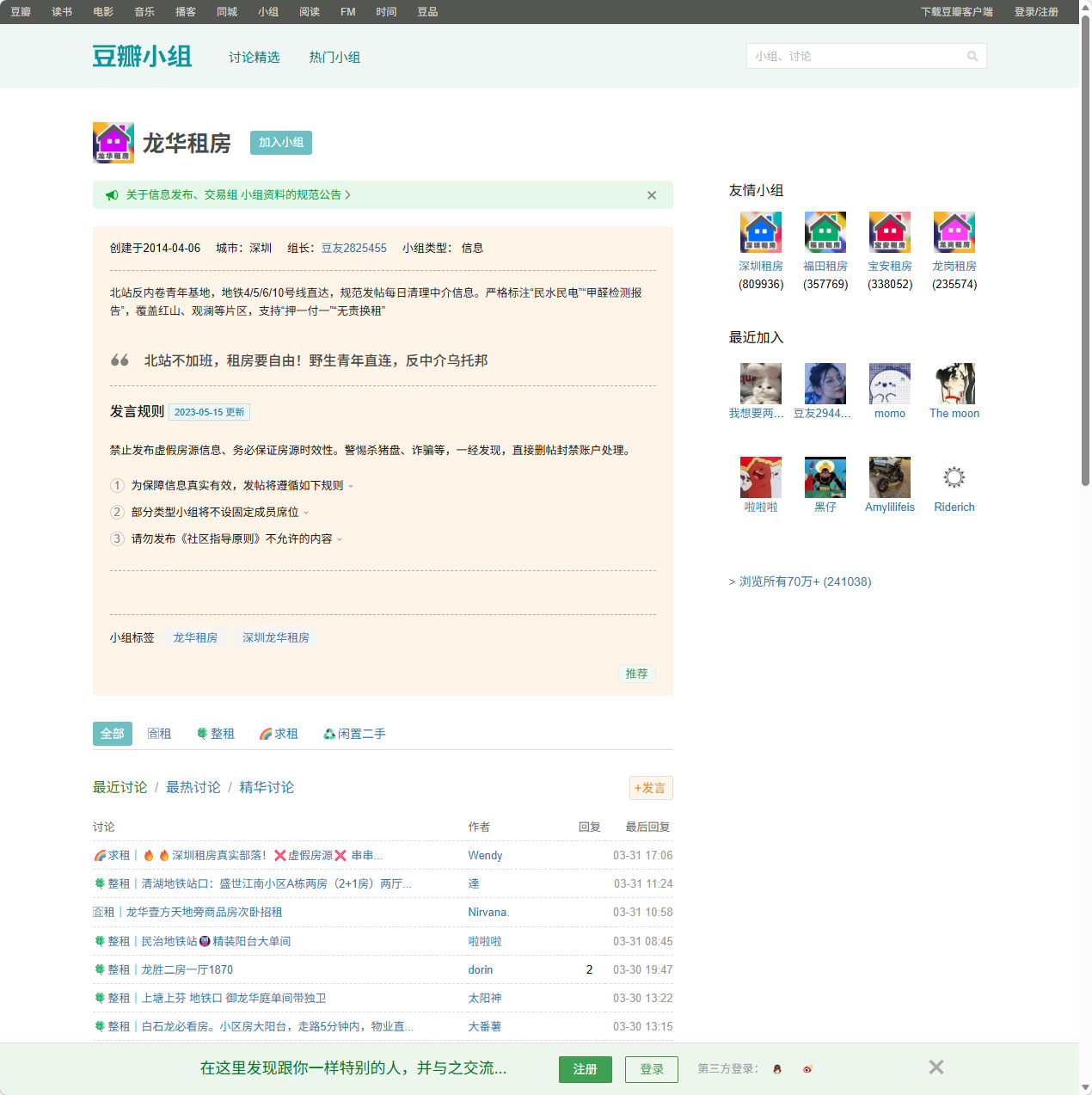The width and height of the screenshot is (1092, 1095).
Task: Open the 深圳租房 friend group avatar
Action: 760,232
